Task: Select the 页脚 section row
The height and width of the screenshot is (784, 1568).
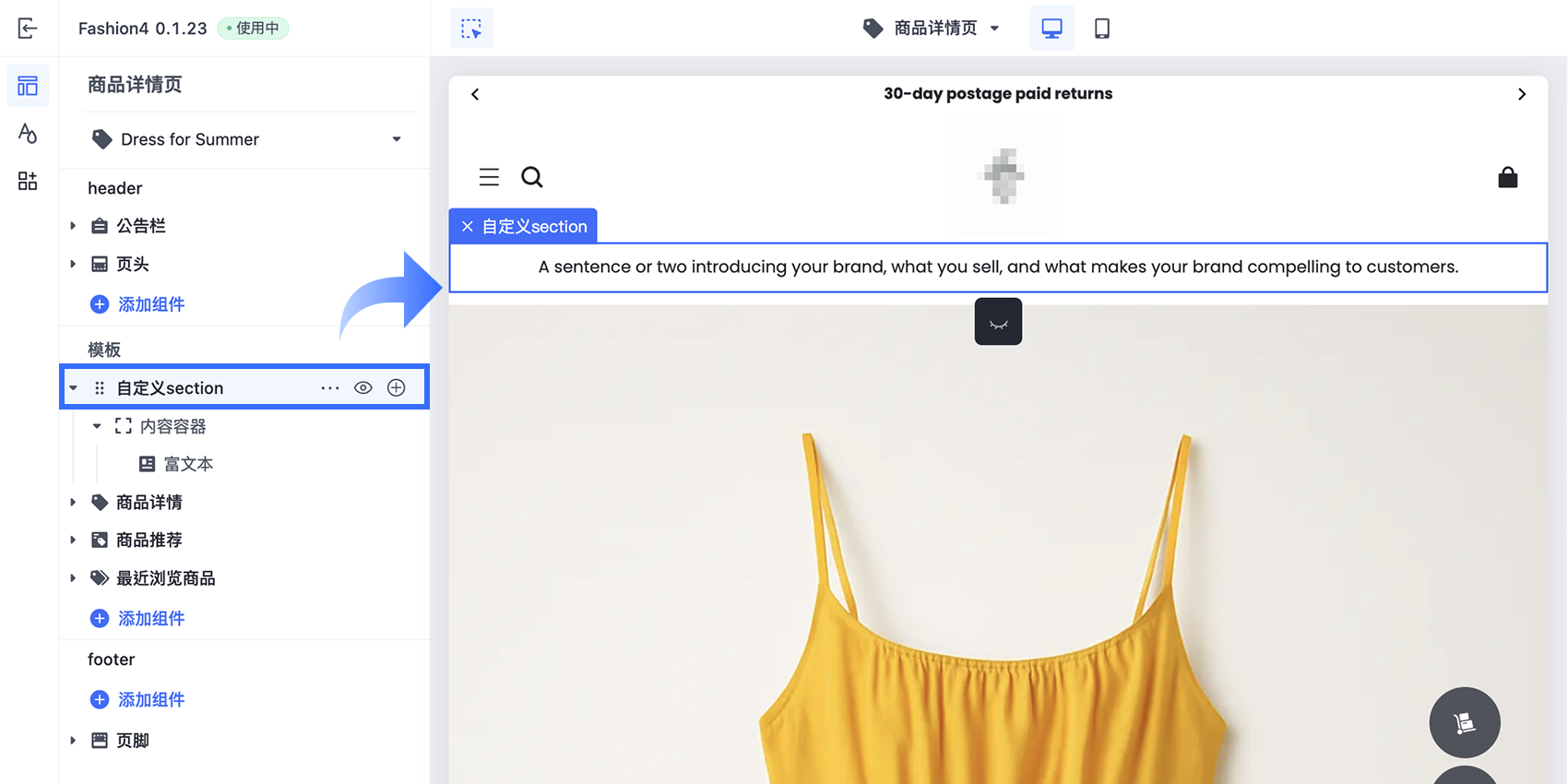Action: (244, 741)
